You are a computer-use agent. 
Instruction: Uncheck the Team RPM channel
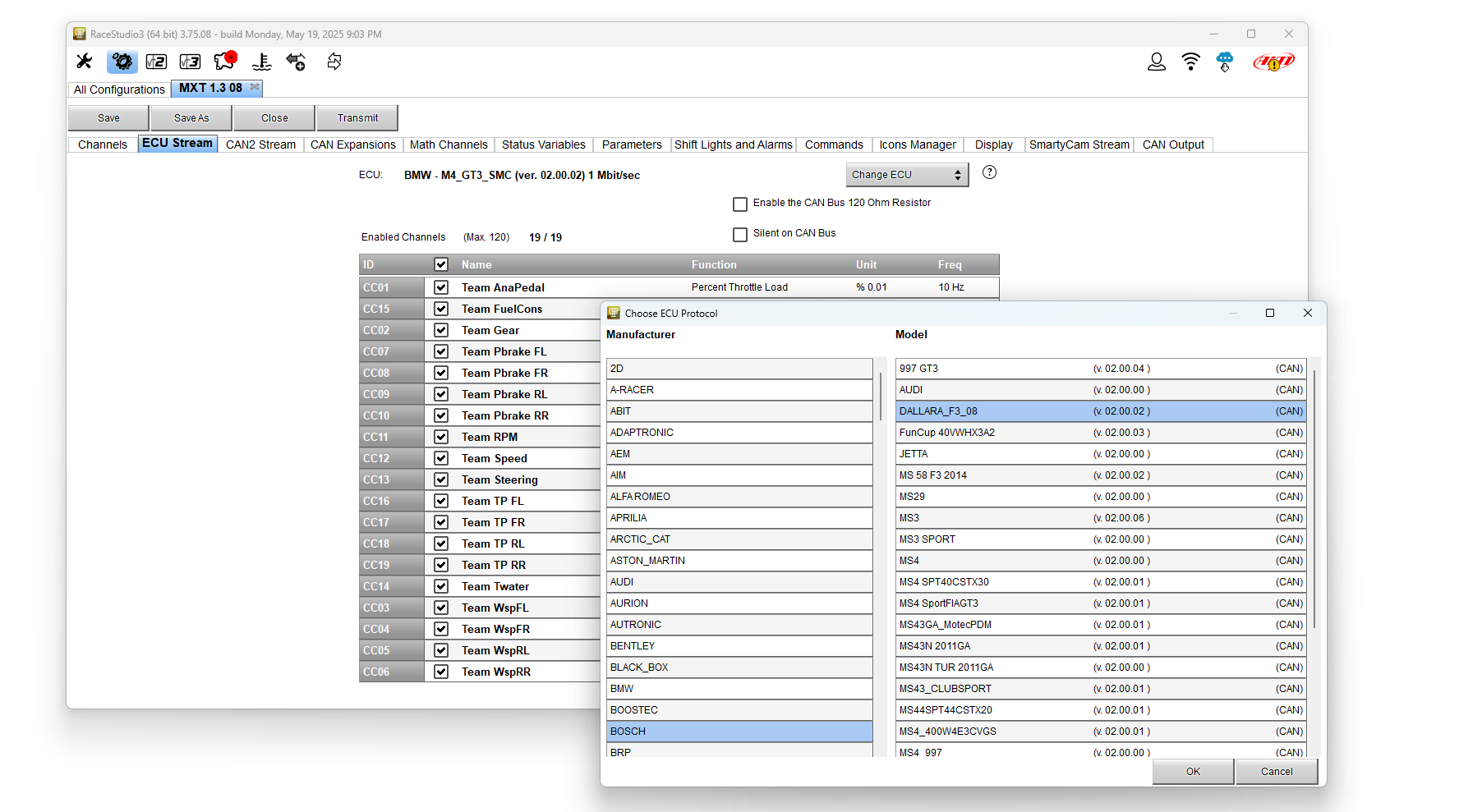coord(441,437)
